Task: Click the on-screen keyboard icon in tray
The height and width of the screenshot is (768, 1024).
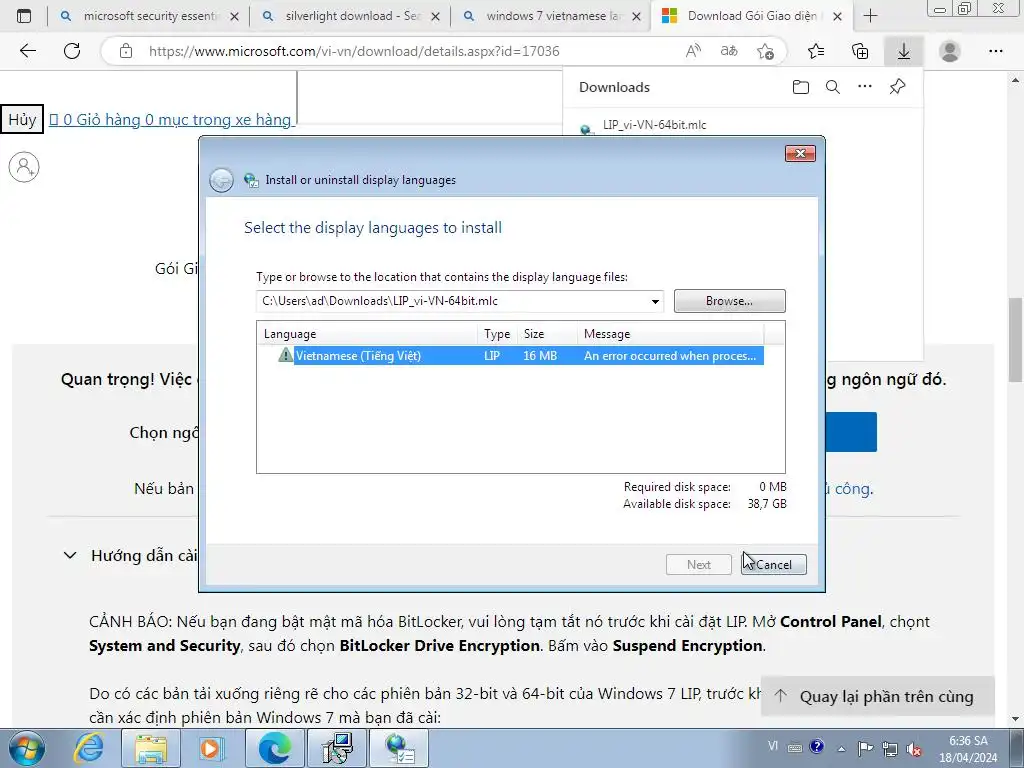Action: 795,748
